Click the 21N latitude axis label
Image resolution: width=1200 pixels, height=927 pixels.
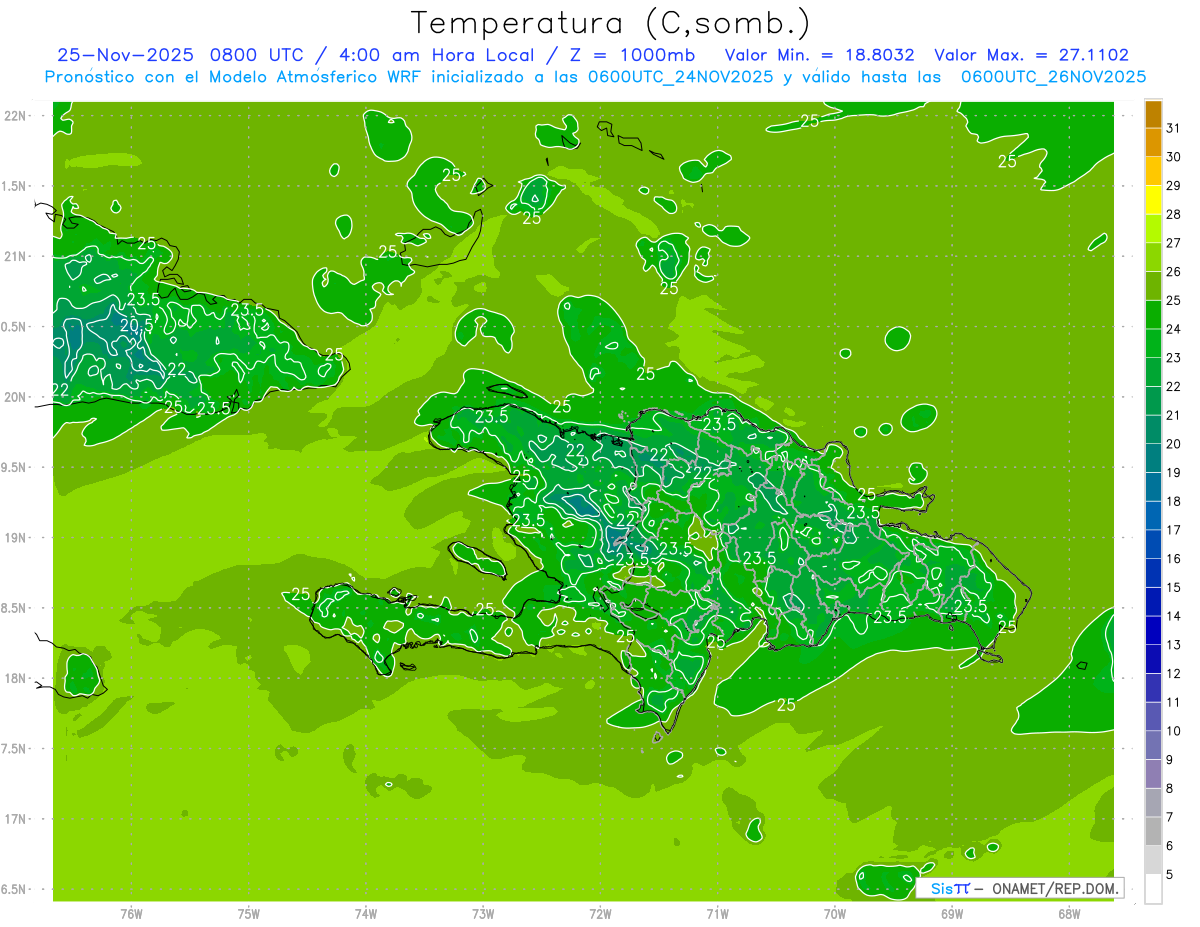coord(16,256)
